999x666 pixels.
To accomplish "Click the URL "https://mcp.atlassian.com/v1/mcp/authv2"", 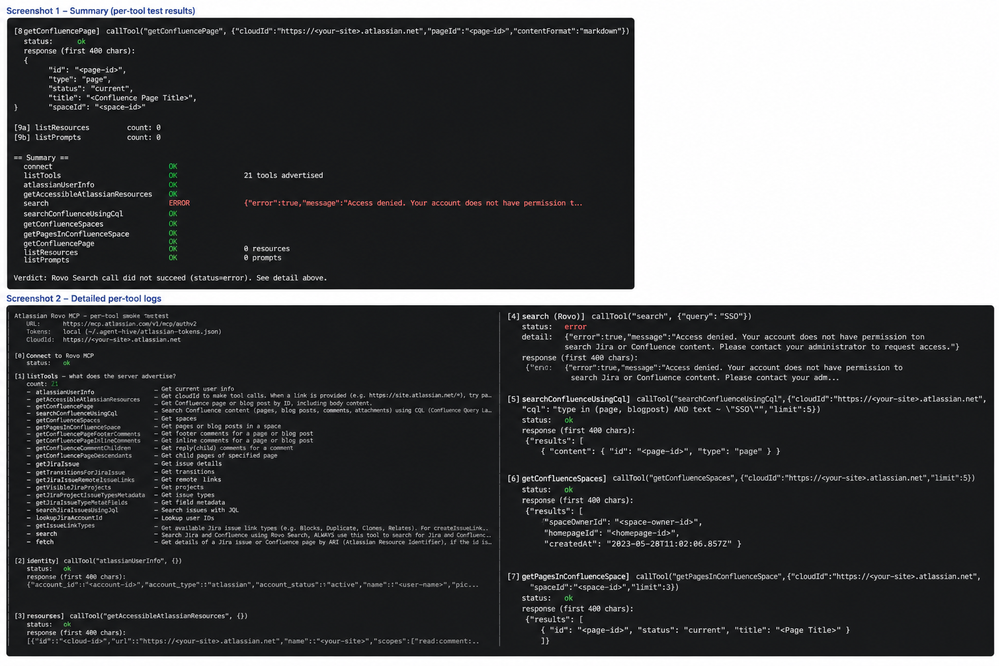I will point(129,324).
